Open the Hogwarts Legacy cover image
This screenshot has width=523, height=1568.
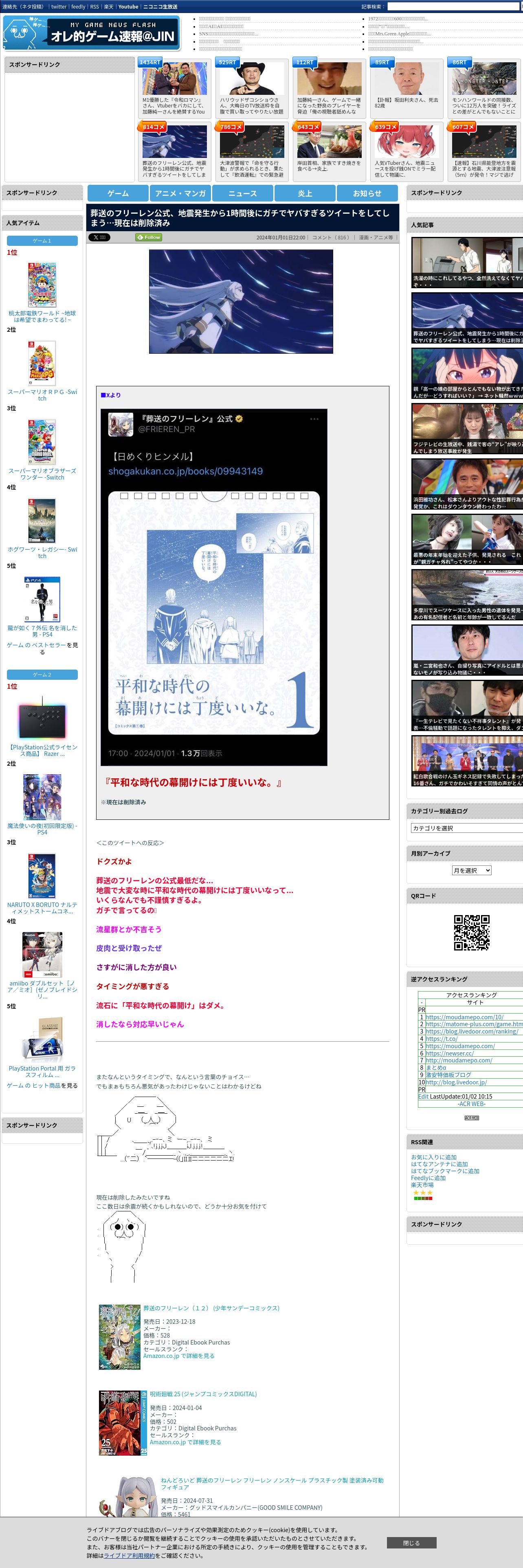click(x=42, y=521)
